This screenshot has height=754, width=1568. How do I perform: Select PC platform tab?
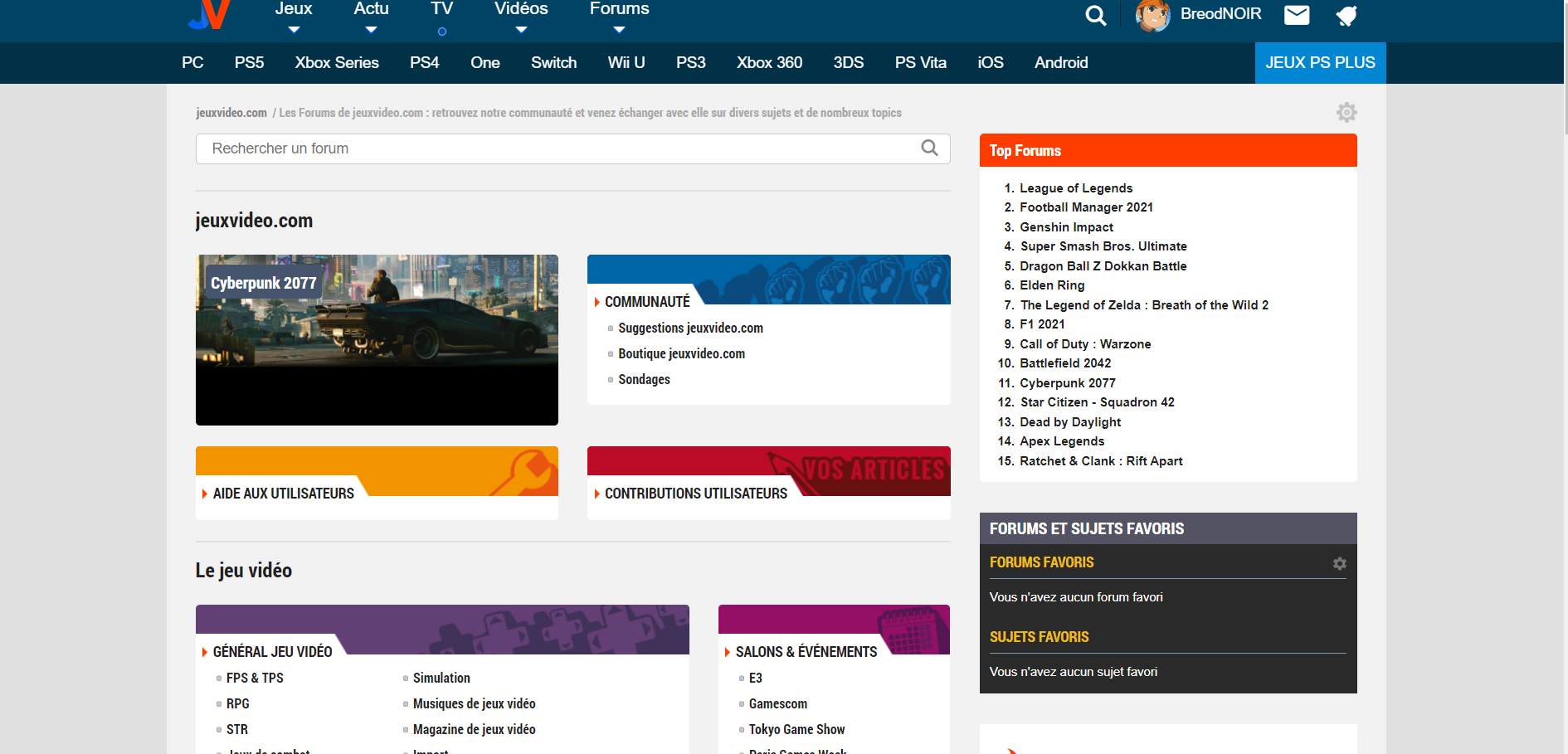(x=192, y=63)
